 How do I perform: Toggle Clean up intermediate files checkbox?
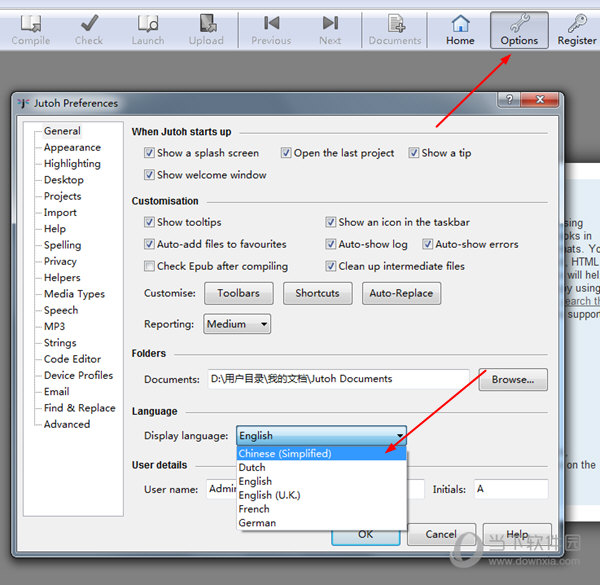pyautogui.click(x=331, y=266)
